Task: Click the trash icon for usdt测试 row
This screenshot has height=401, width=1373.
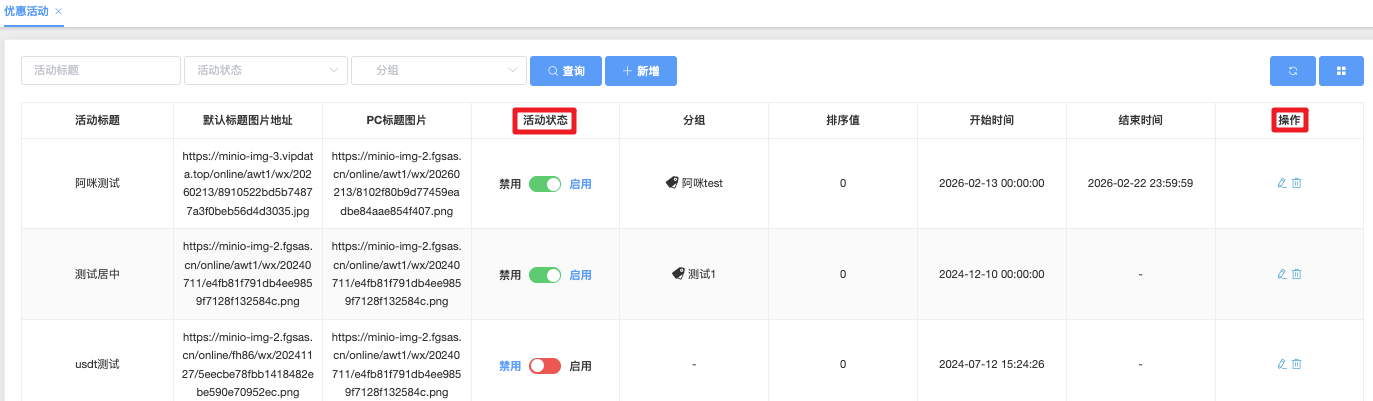Action: 1297,365
